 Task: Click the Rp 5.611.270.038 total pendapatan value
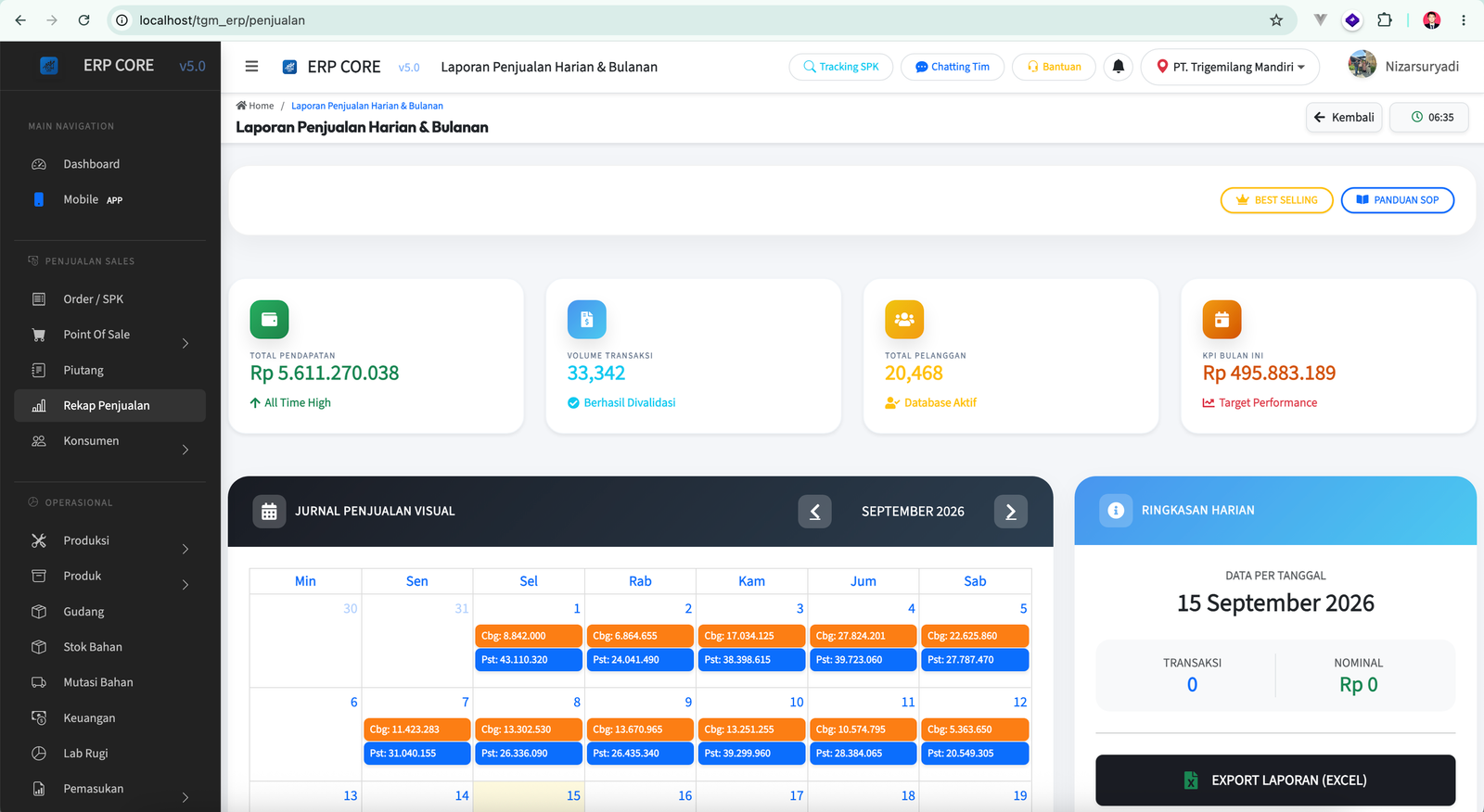[x=325, y=374]
